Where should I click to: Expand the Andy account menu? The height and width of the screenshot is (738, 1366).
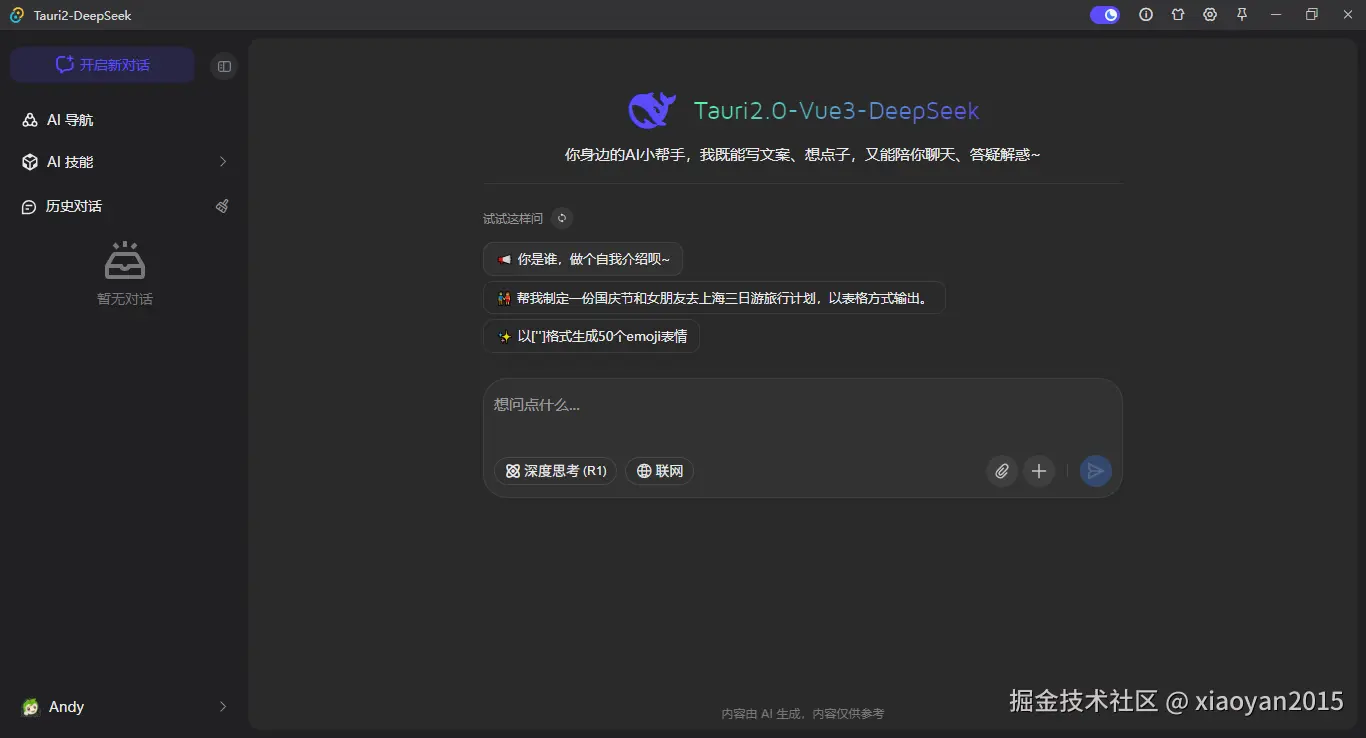pos(124,707)
